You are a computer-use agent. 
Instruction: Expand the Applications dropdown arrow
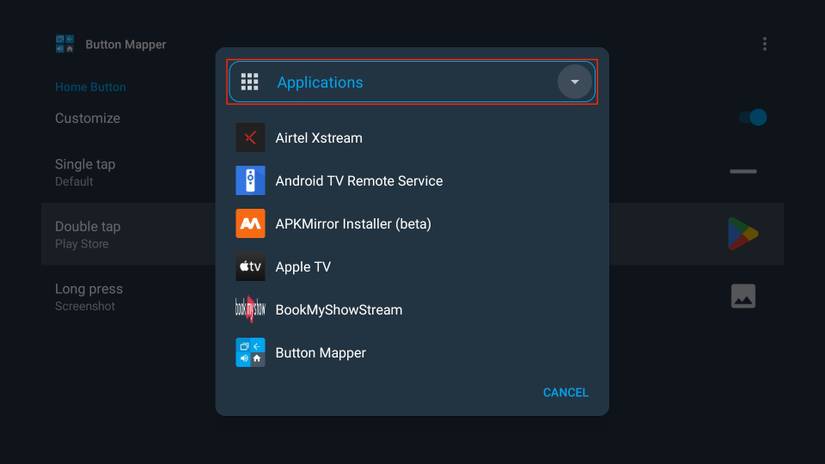click(x=574, y=82)
